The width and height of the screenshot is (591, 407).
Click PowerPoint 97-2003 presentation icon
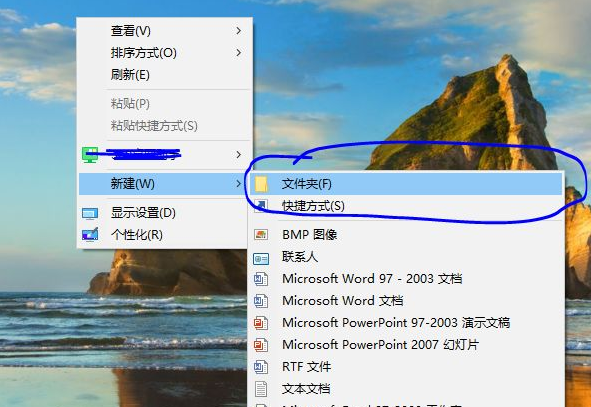coord(261,323)
